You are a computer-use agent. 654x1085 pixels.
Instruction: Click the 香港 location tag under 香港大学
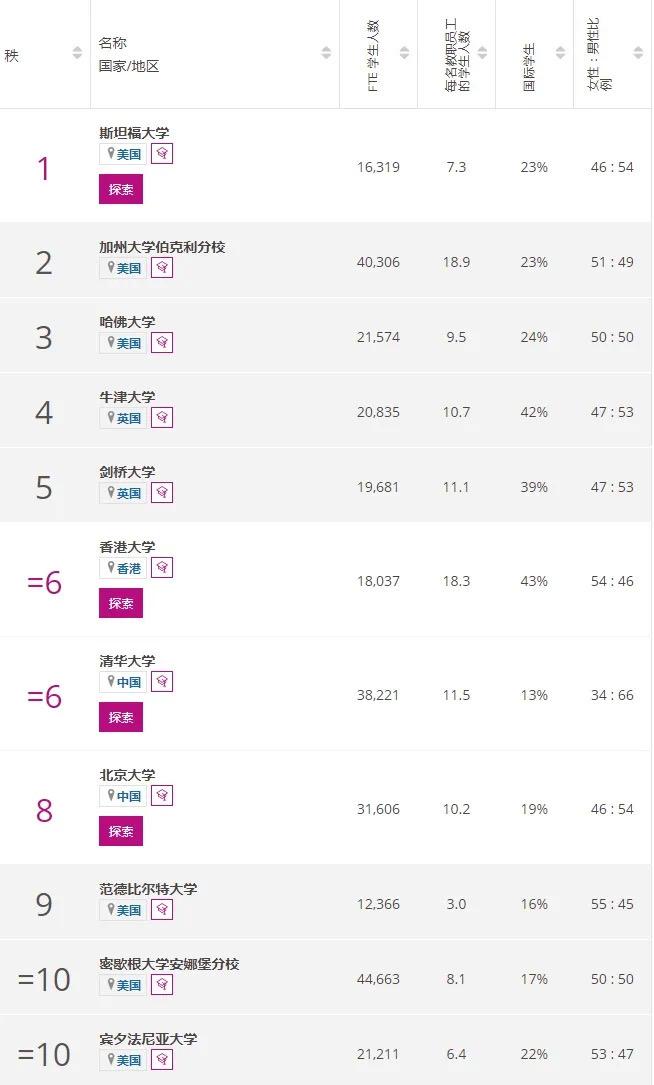123,568
